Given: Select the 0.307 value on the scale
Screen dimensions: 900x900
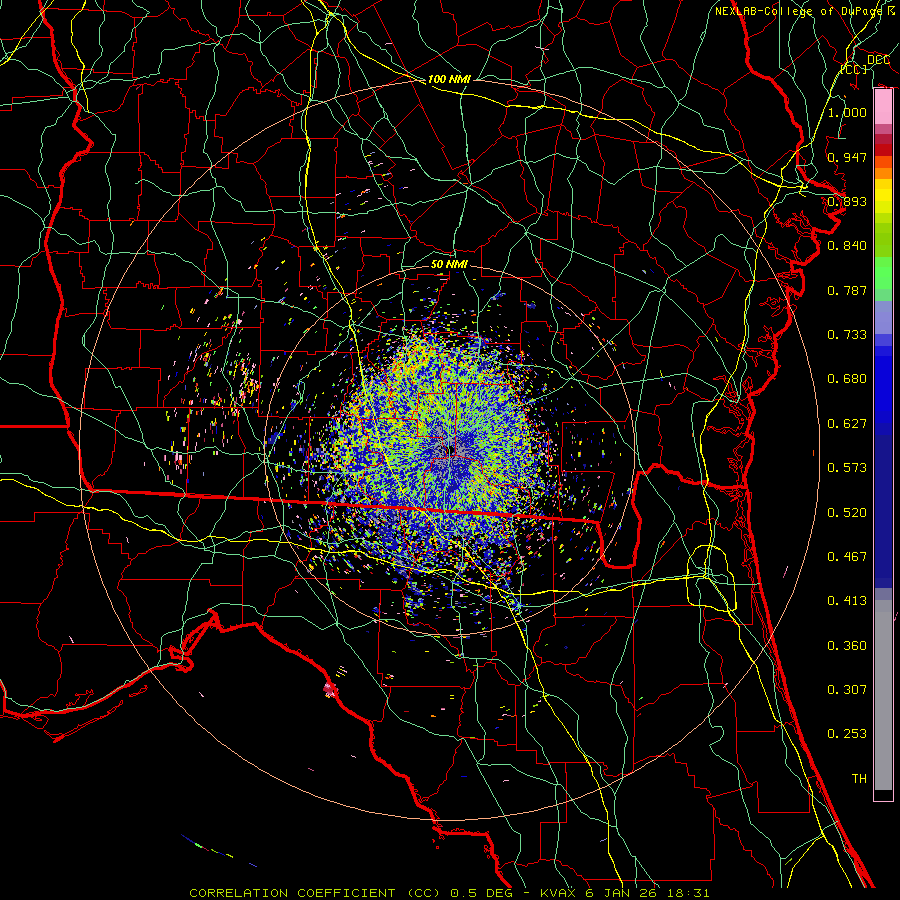Looking at the screenshot, I should 847,690.
